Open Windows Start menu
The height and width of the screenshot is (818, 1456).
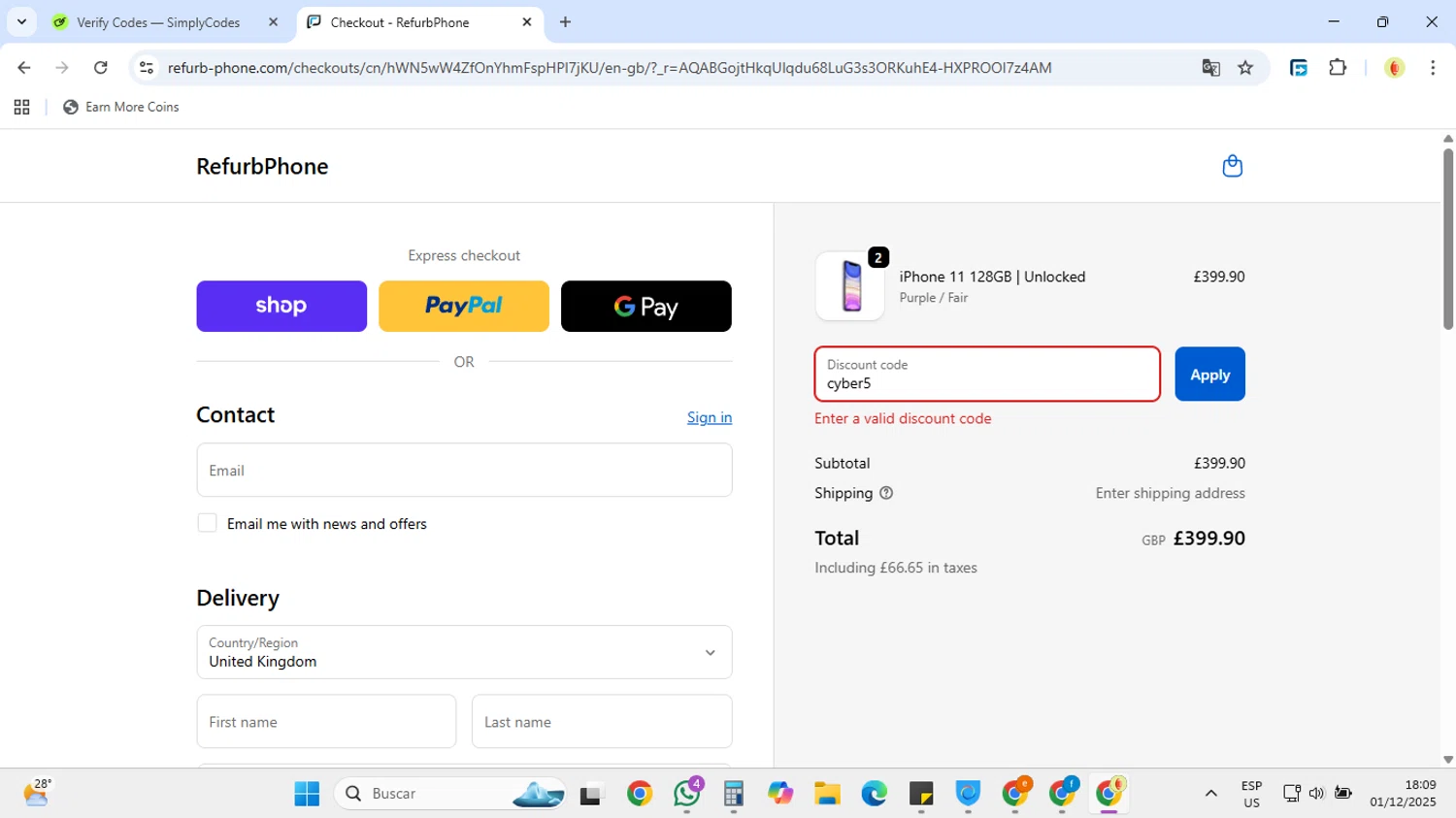[x=307, y=794]
